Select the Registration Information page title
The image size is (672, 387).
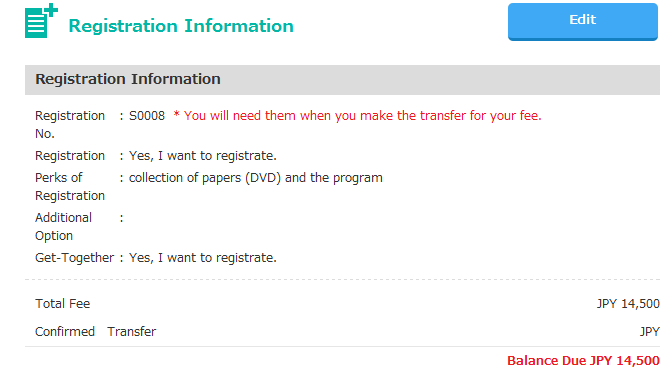pyautogui.click(x=181, y=26)
